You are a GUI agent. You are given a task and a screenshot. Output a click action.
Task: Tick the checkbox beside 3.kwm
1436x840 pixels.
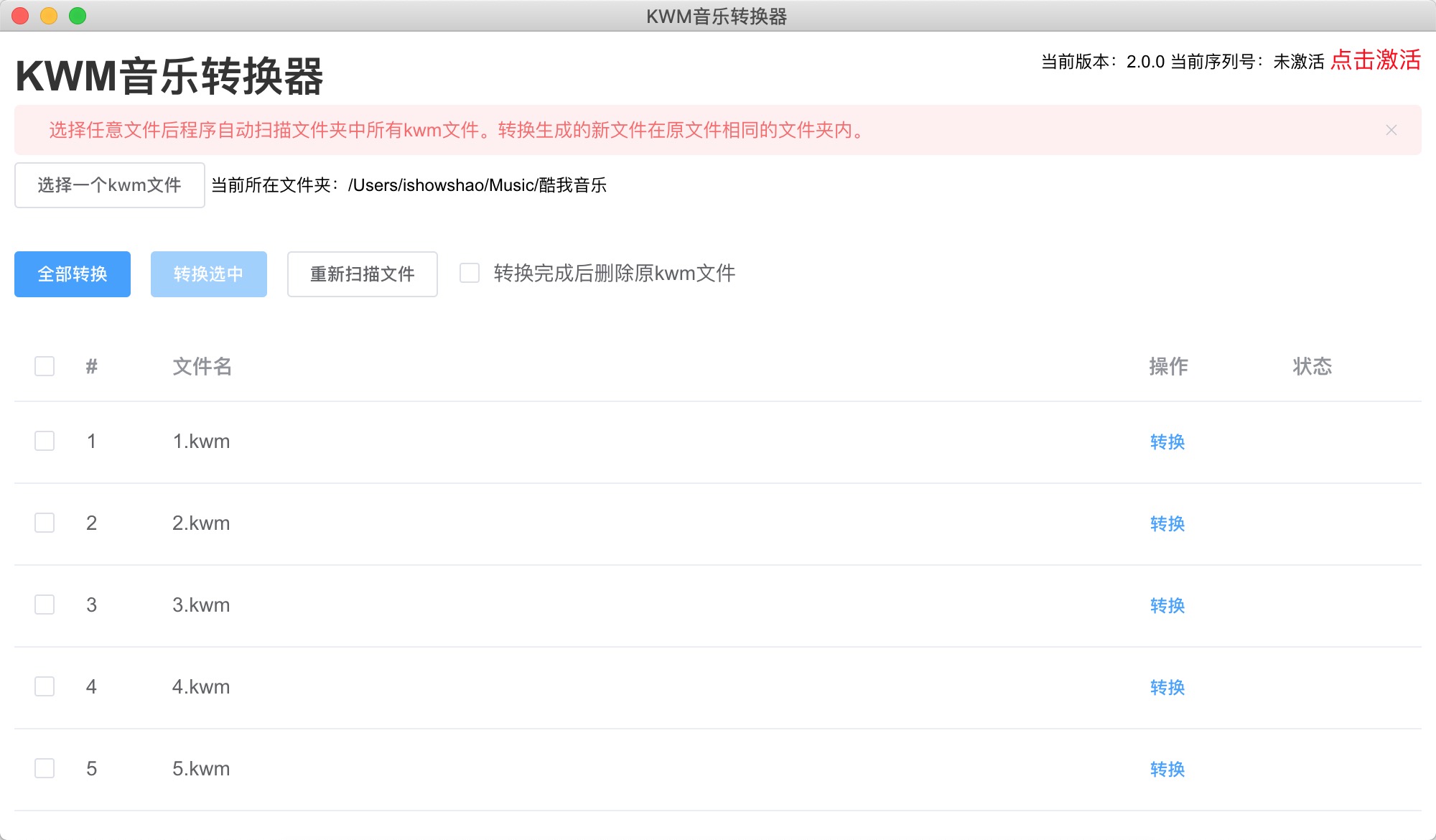45,605
